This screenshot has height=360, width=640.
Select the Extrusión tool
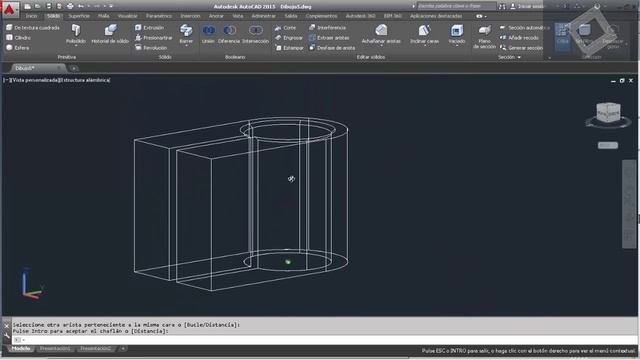149,27
